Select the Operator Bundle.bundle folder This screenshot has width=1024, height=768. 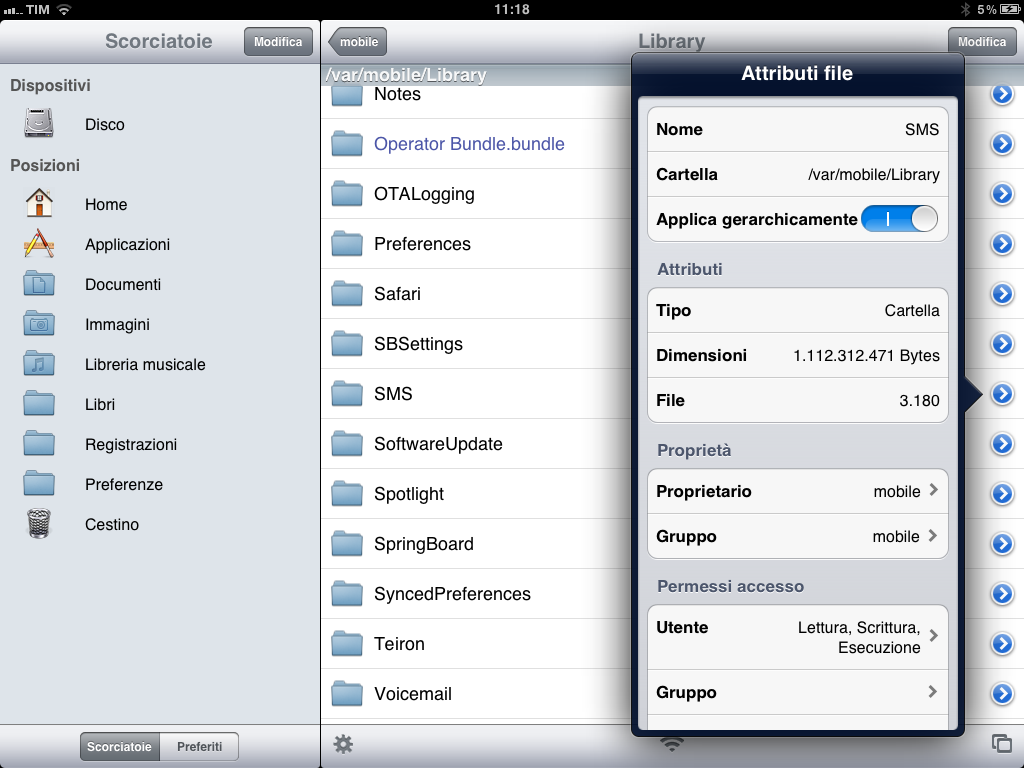[468, 144]
